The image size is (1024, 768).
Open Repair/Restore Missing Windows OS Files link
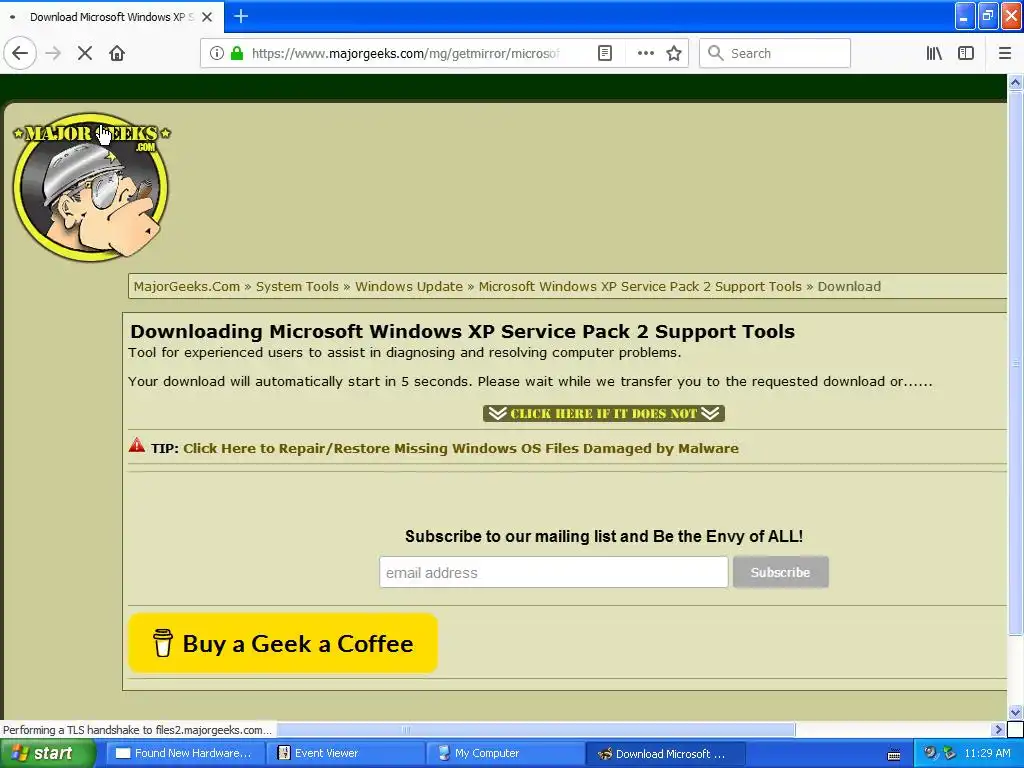pos(461,449)
